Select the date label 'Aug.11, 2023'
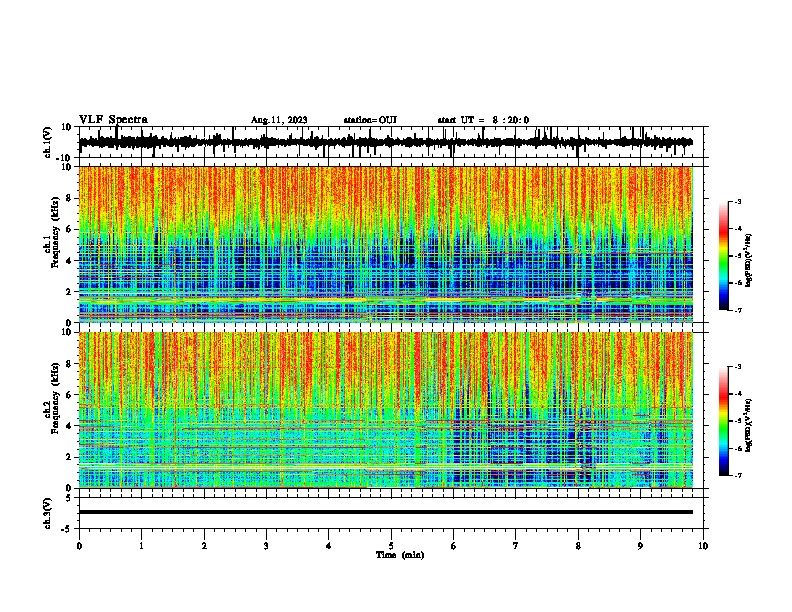 pos(279,120)
